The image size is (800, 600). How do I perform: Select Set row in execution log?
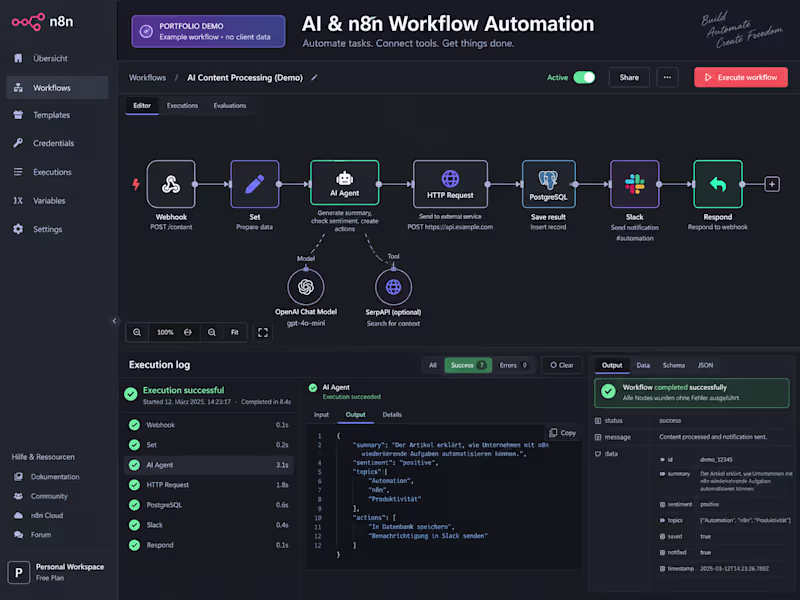point(209,445)
